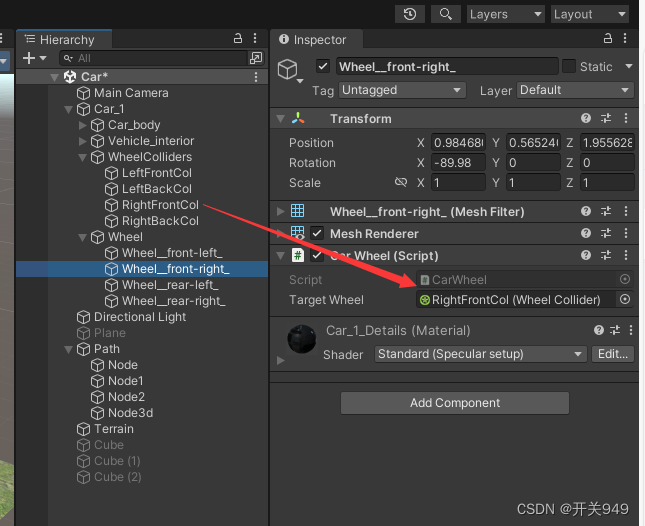Switch to the Hierarchy tab
The width and height of the screenshot is (645, 526).
click(x=64, y=39)
